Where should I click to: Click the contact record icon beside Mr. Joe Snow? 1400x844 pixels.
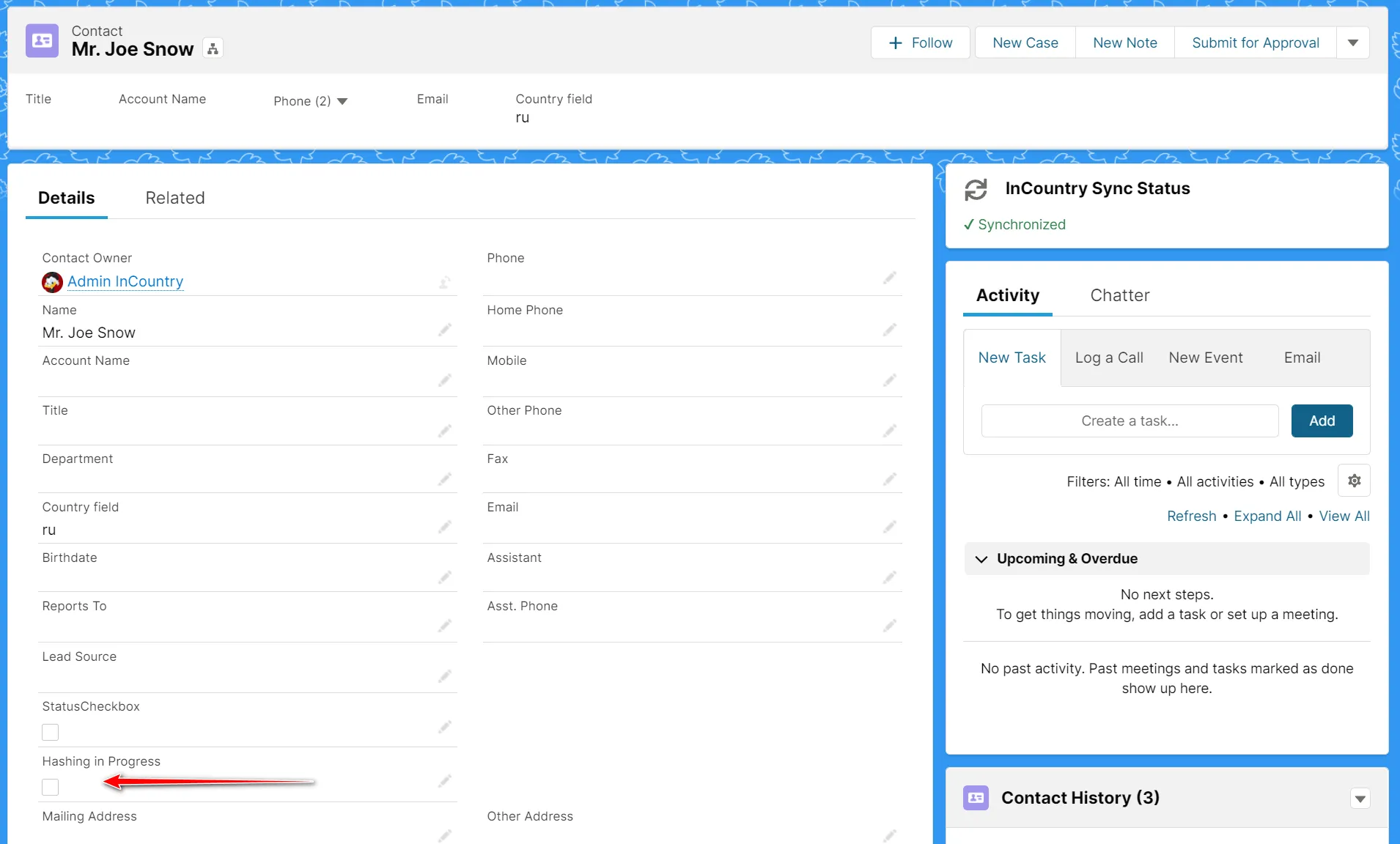(42, 40)
